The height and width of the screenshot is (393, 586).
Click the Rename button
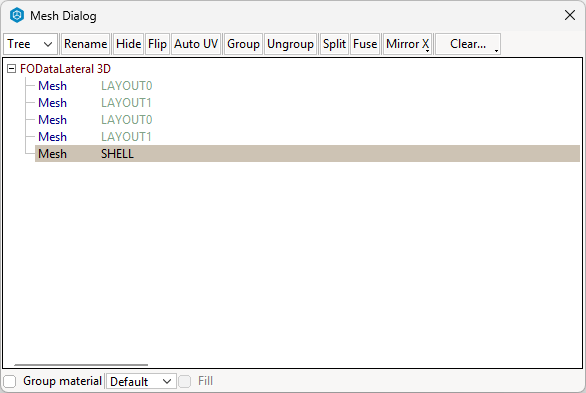click(x=85, y=44)
